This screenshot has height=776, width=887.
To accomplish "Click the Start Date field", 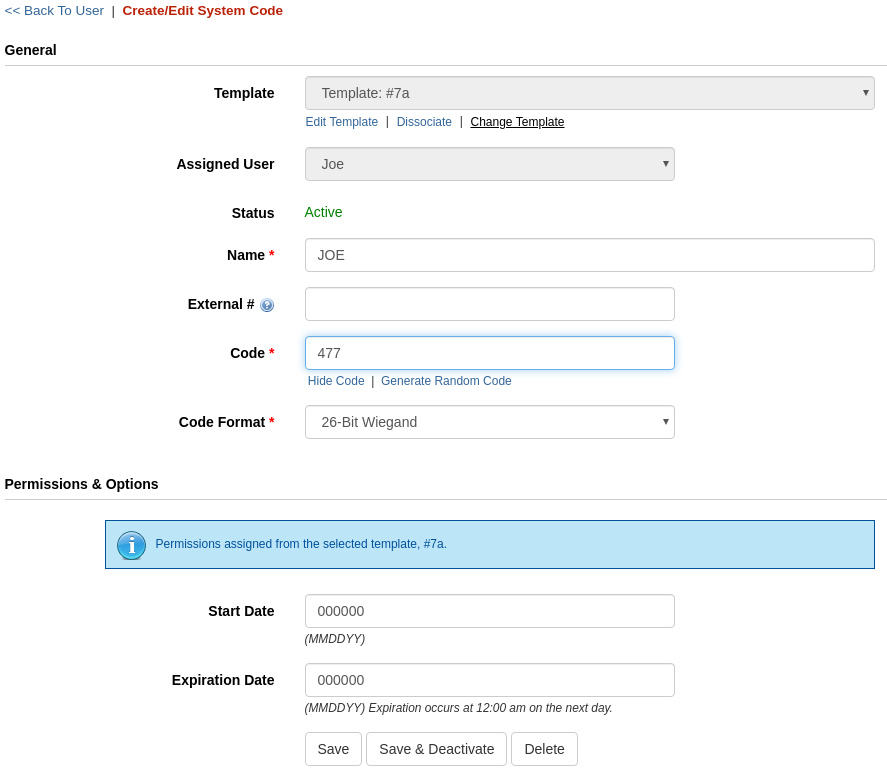I will (x=490, y=611).
